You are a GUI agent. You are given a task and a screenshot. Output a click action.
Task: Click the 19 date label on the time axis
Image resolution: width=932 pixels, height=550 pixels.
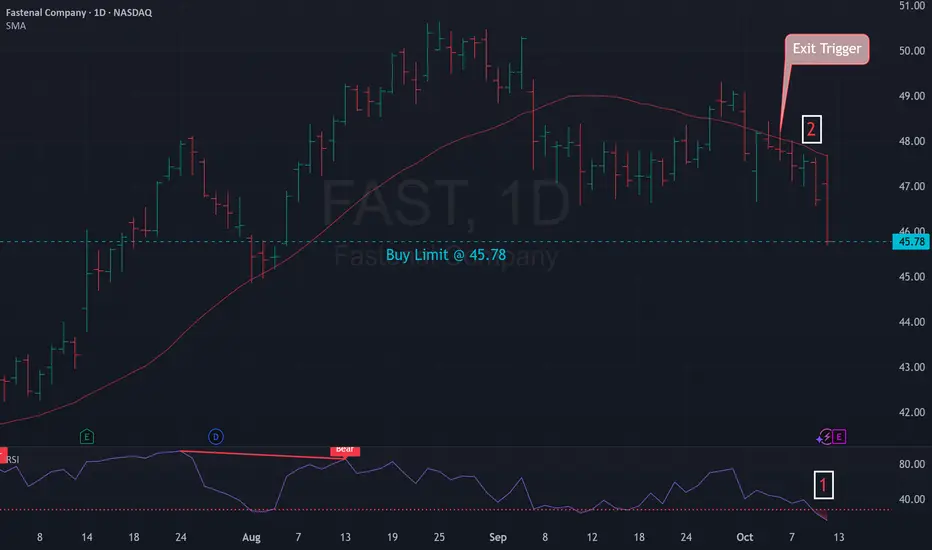tap(392, 538)
